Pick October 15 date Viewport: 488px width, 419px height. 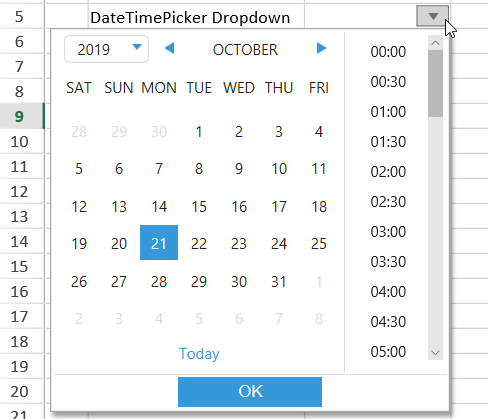point(199,207)
